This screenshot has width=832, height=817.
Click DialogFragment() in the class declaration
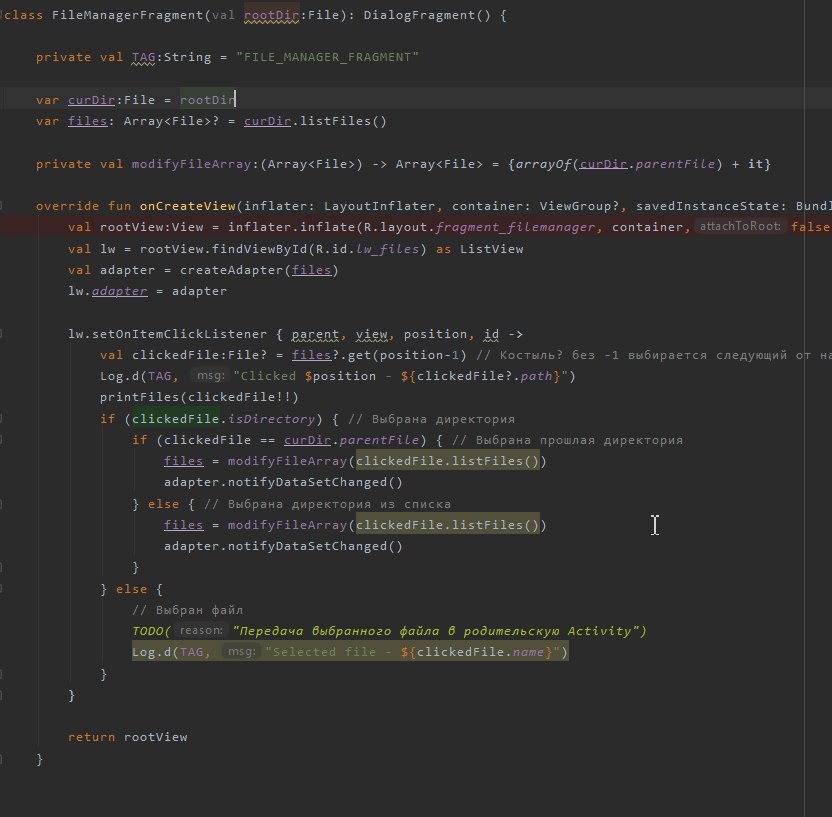427,15
